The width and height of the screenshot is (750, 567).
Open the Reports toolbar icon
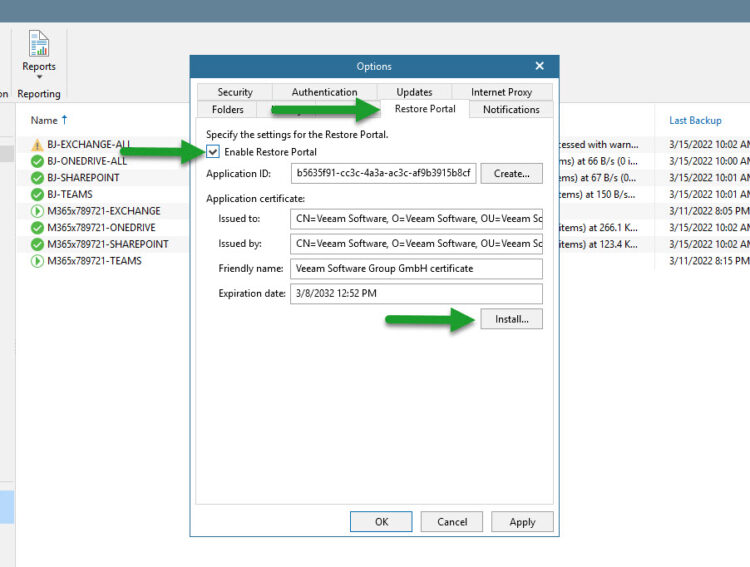click(x=39, y=44)
